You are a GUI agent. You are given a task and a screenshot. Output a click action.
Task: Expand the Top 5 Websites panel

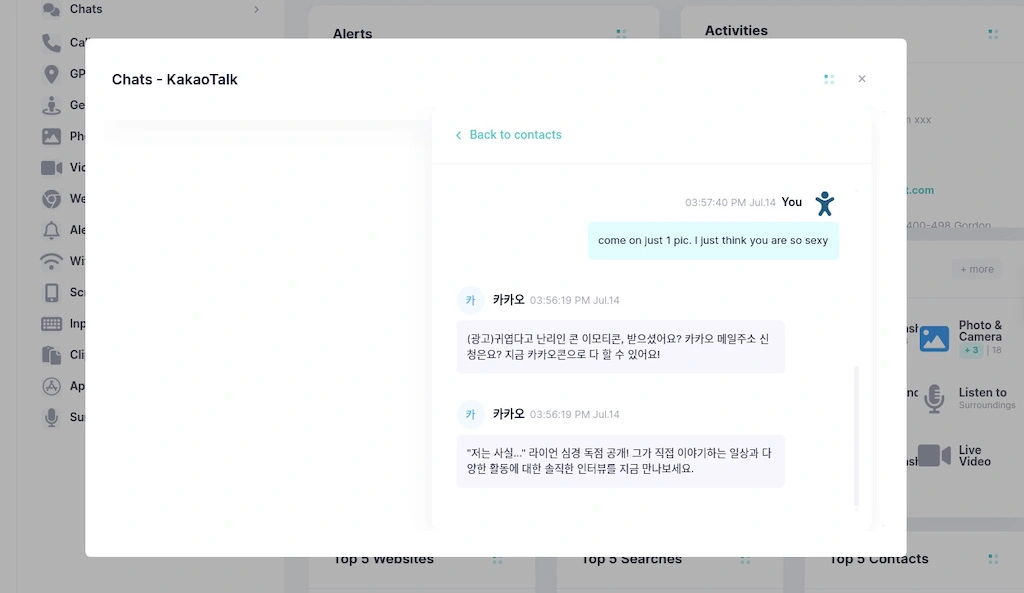(497, 560)
